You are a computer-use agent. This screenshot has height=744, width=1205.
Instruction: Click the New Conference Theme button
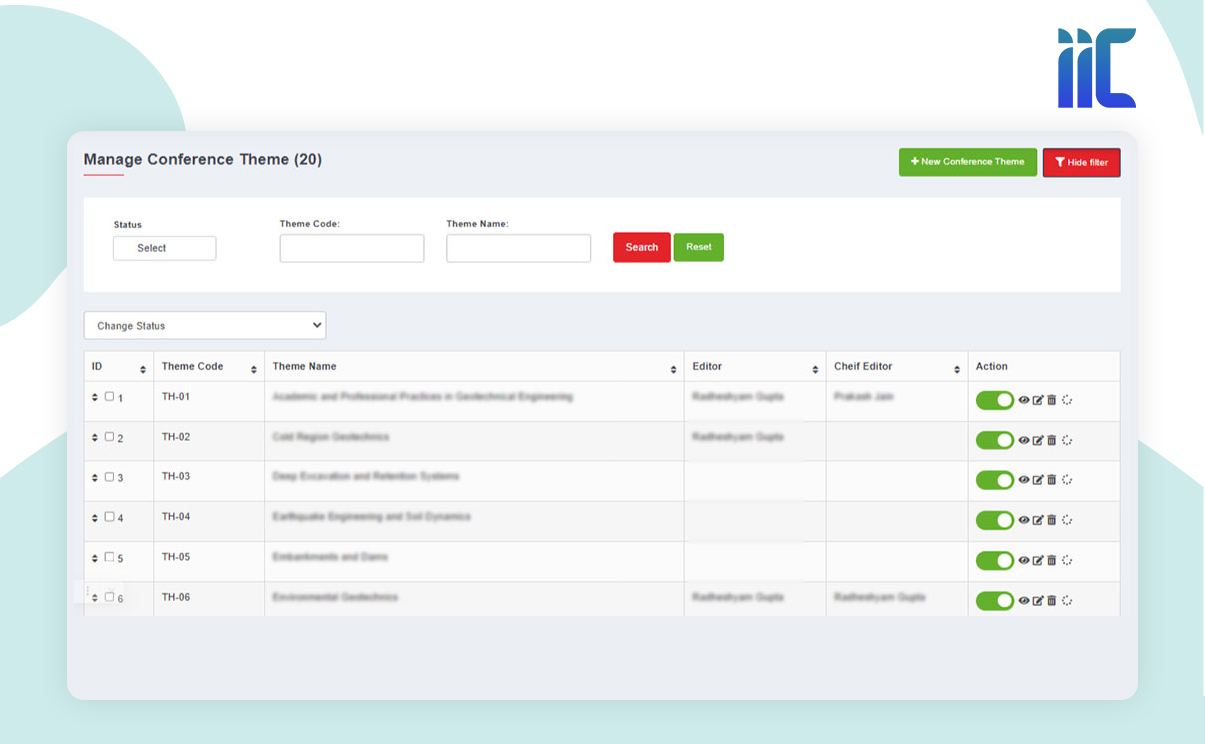pyautogui.click(x=967, y=162)
